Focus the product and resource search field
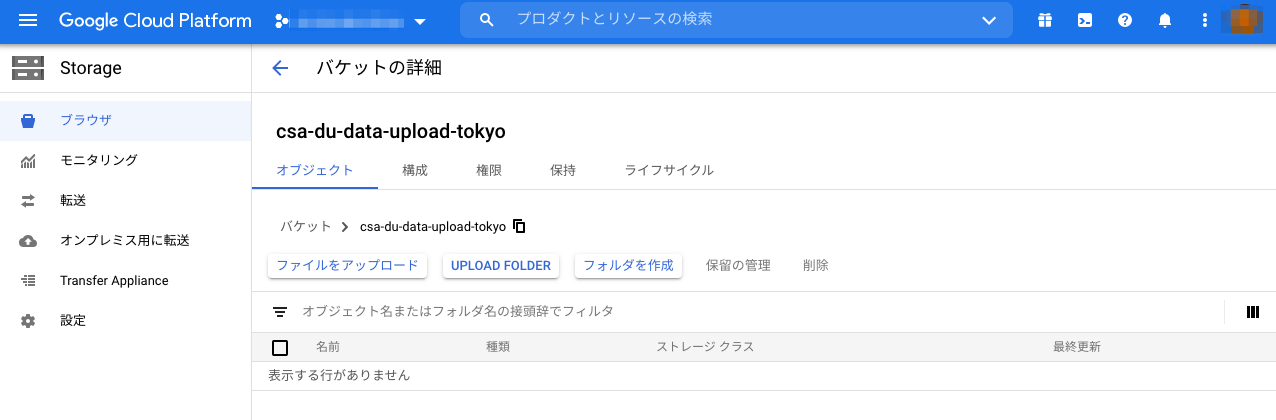Image resolution: width=1276 pixels, height=420 pixels. tap(735, 20)
